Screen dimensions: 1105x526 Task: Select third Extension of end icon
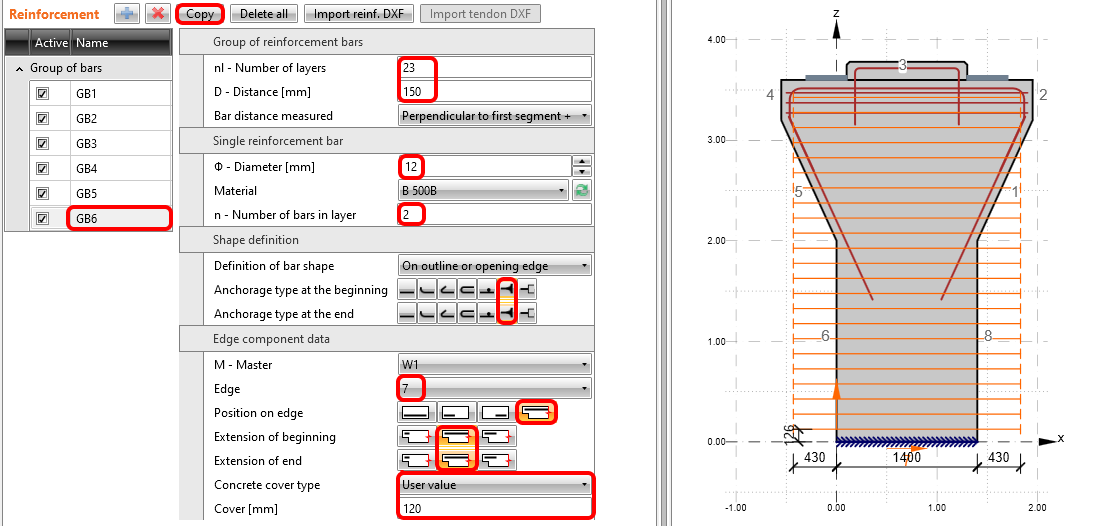pyautogui.click(x=496, y=461)
